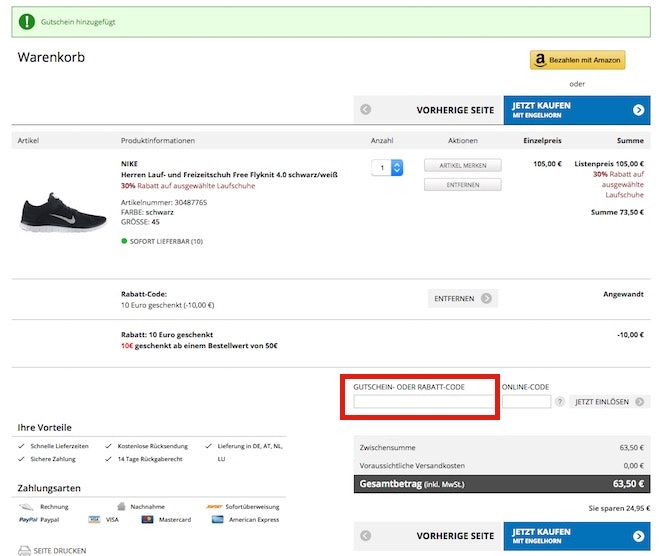
Task: Click the question mark help icon
Action: click(560, 402)
